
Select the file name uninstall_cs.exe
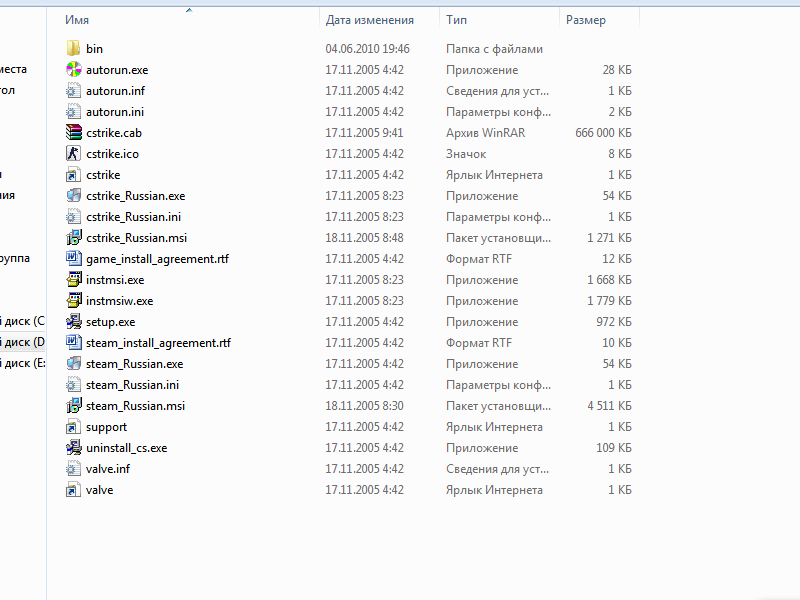127,447
